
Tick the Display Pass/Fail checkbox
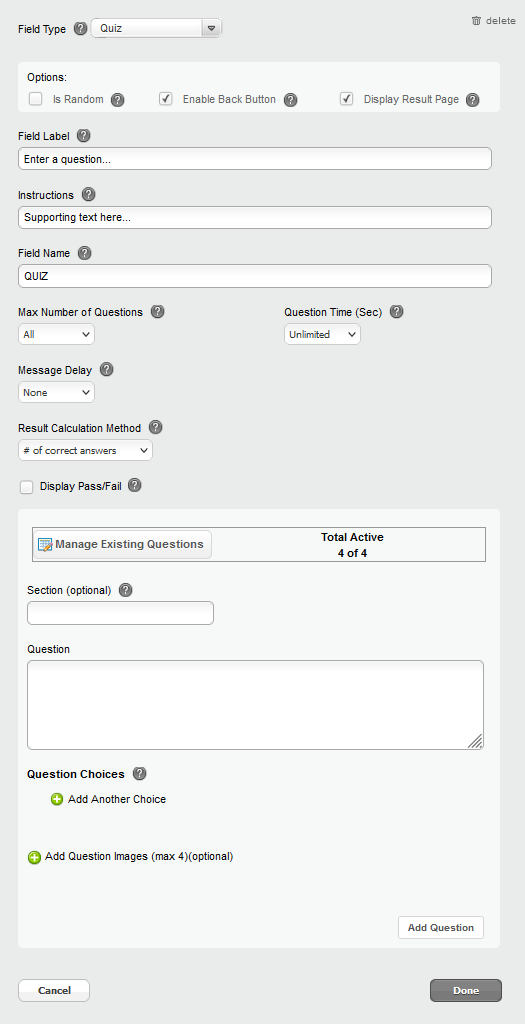click(x=26, y=487)
